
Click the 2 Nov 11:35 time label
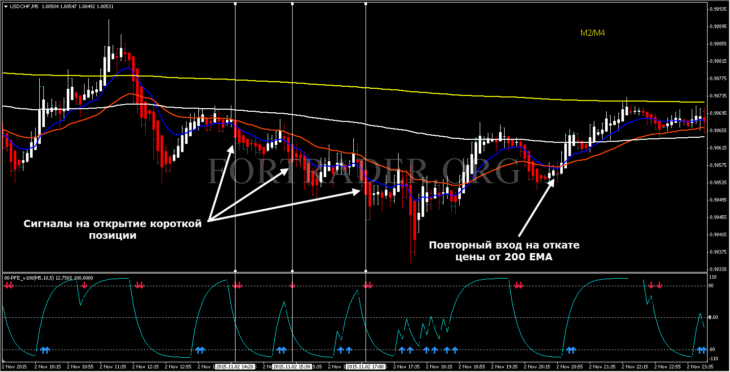113,367
